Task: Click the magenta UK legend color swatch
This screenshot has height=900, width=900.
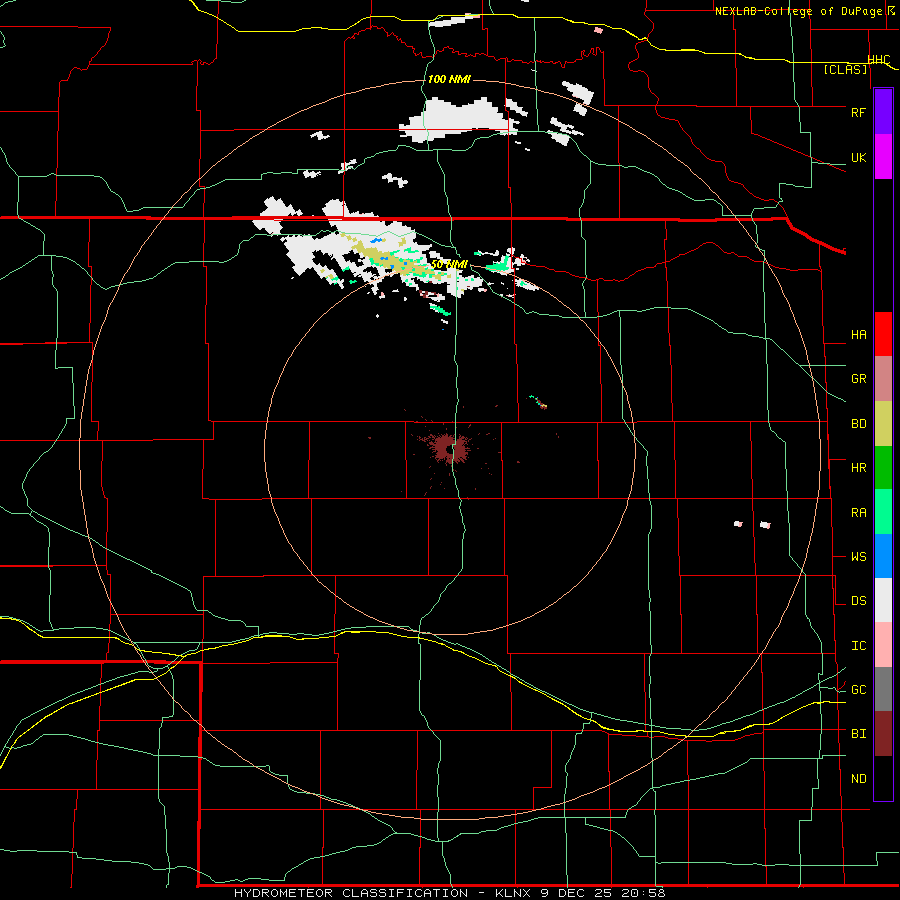Action: point(883,157)
